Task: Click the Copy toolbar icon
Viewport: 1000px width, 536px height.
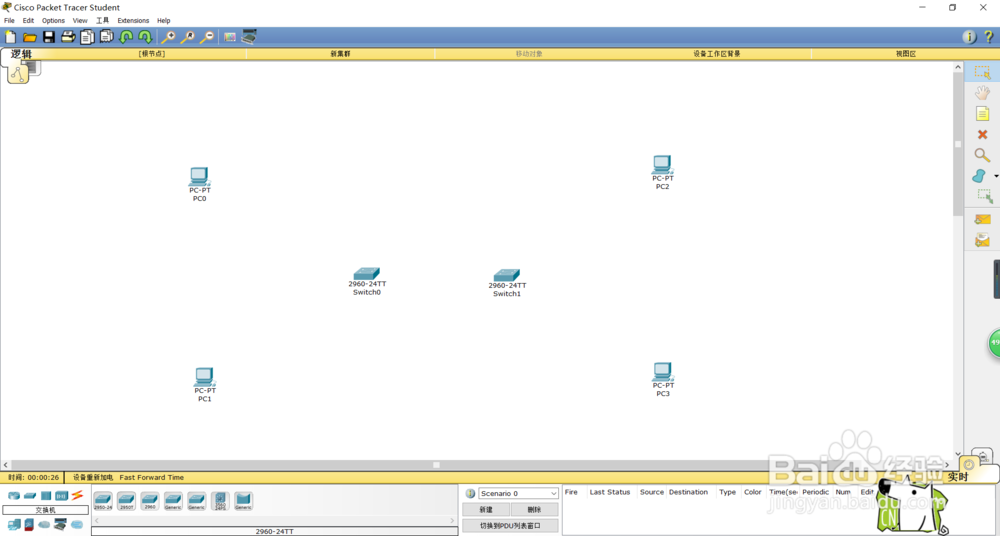Action: point(87,37)
